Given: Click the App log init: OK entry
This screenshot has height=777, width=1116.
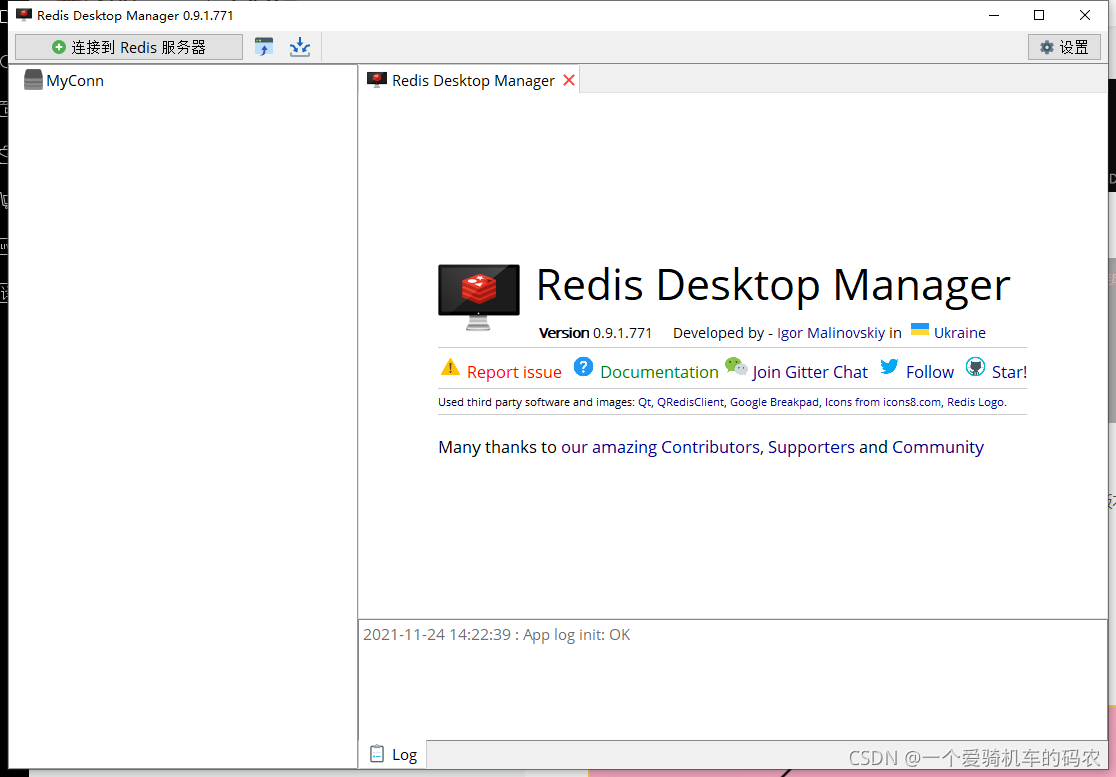Looking at the screenshot, I should click(x=497, y=635).
